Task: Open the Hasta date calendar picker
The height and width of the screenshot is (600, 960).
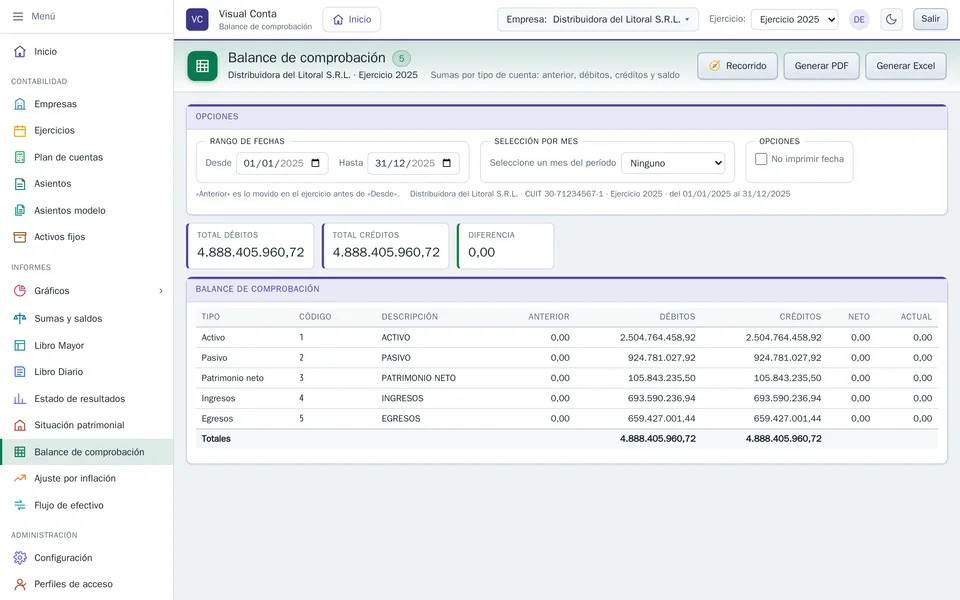Action: tap(446, 163)
